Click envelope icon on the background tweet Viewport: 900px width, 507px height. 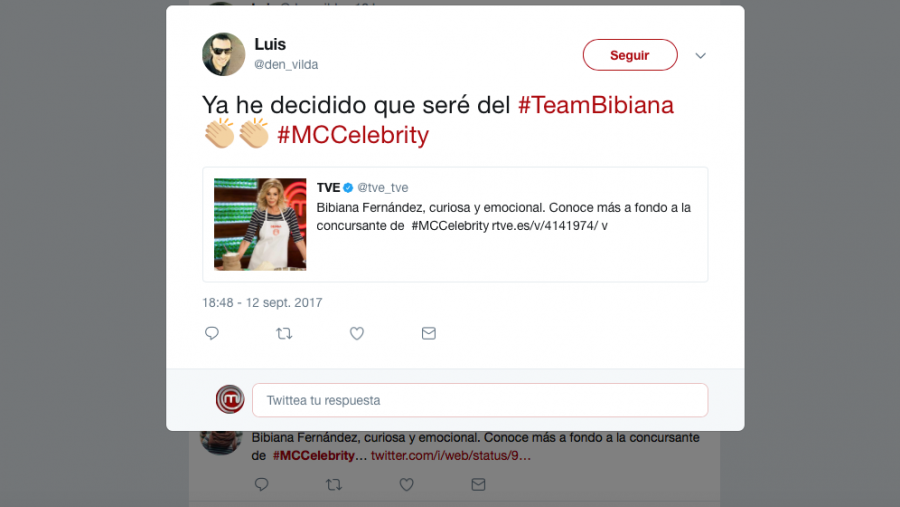coord(478,485)
